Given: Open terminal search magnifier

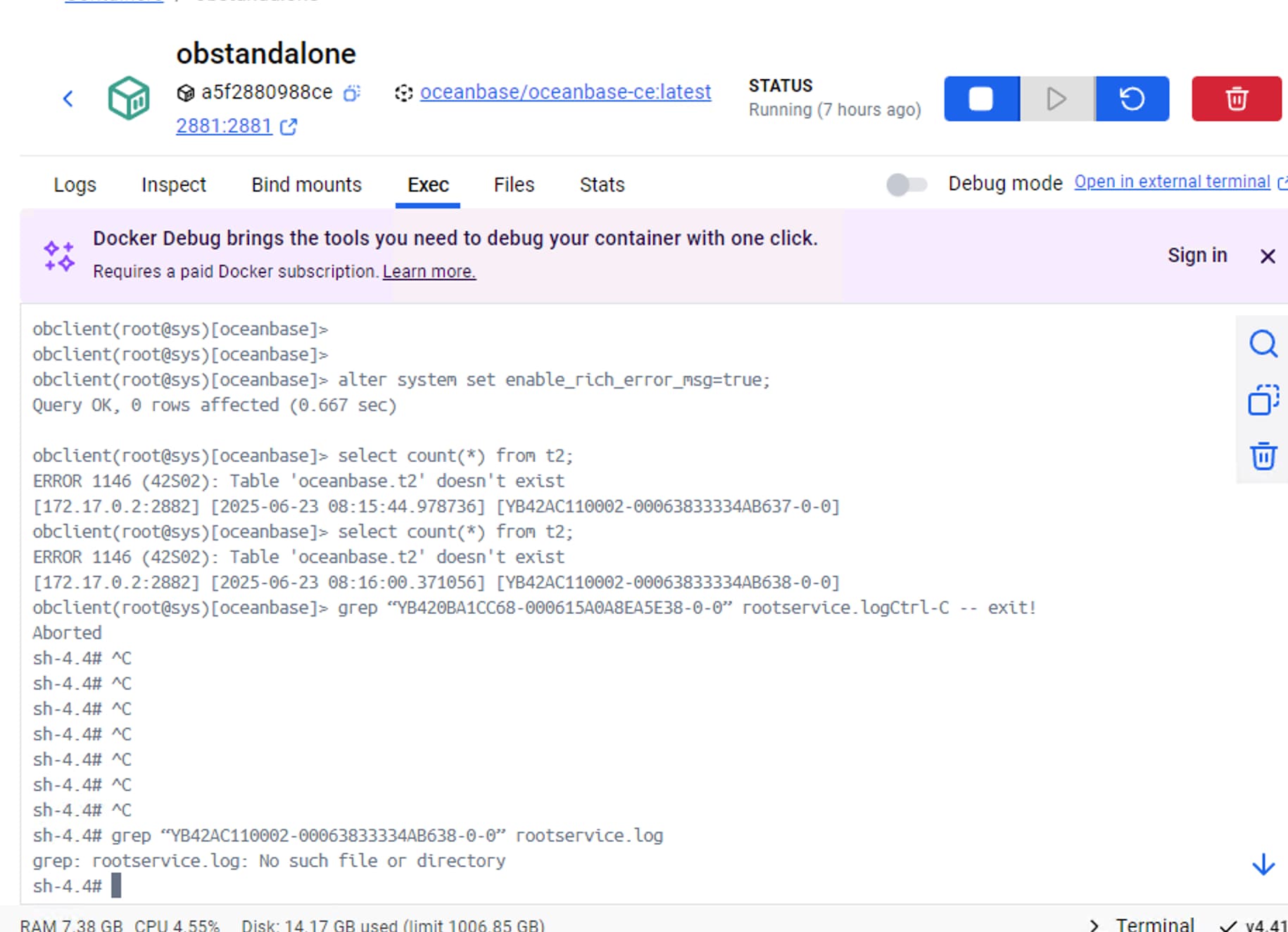Looking at the screenshot, I should coord(1263,344).
